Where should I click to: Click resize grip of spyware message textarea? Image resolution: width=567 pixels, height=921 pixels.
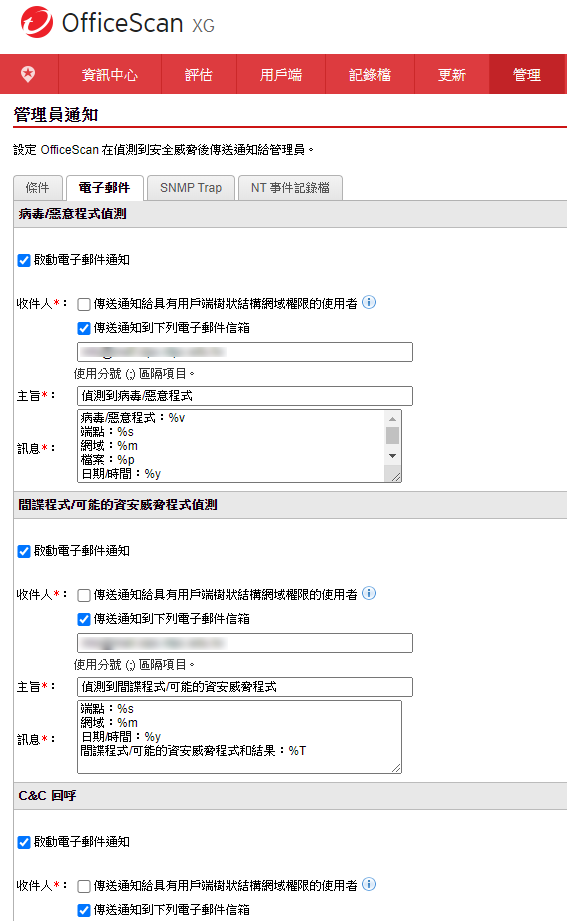(396, 768)
